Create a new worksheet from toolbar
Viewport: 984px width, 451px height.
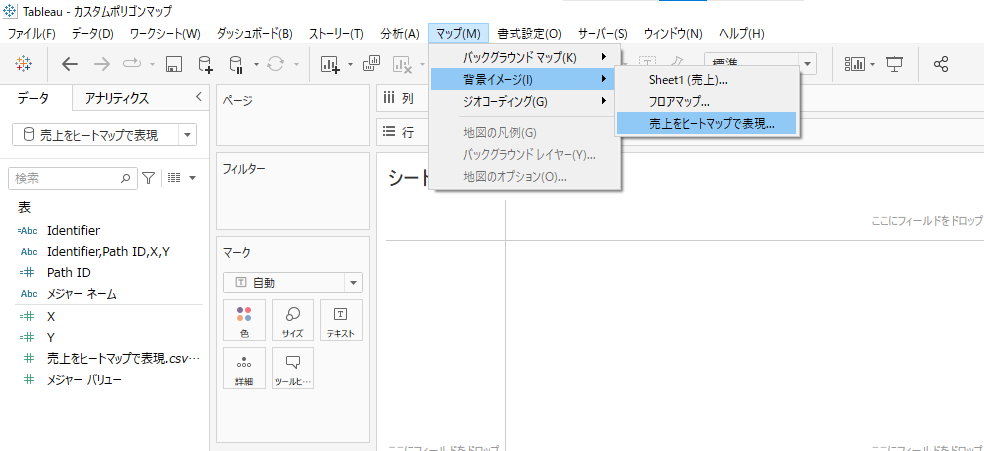pos(330,64)
